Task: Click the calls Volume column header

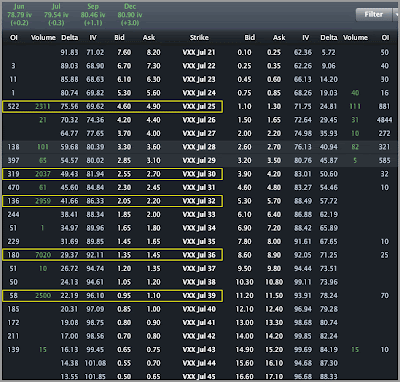Action: tap(43, 38)
